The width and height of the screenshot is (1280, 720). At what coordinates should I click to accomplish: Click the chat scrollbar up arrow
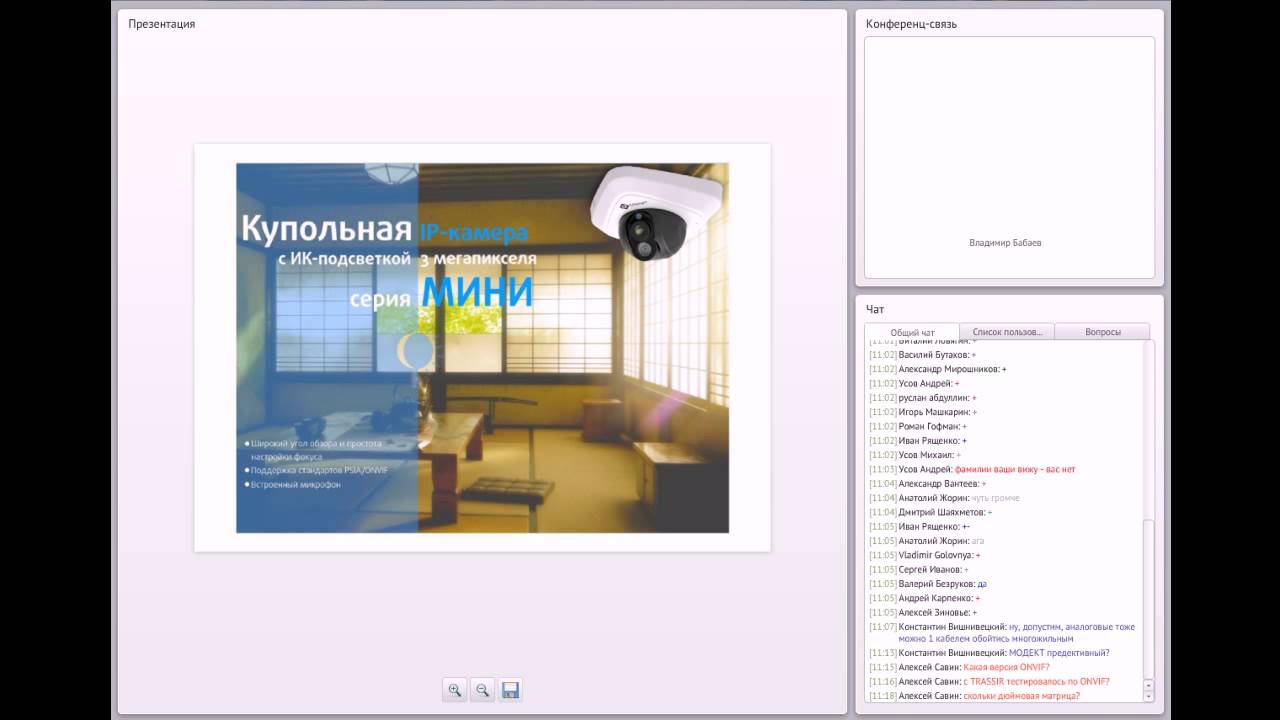[1148, 685]
